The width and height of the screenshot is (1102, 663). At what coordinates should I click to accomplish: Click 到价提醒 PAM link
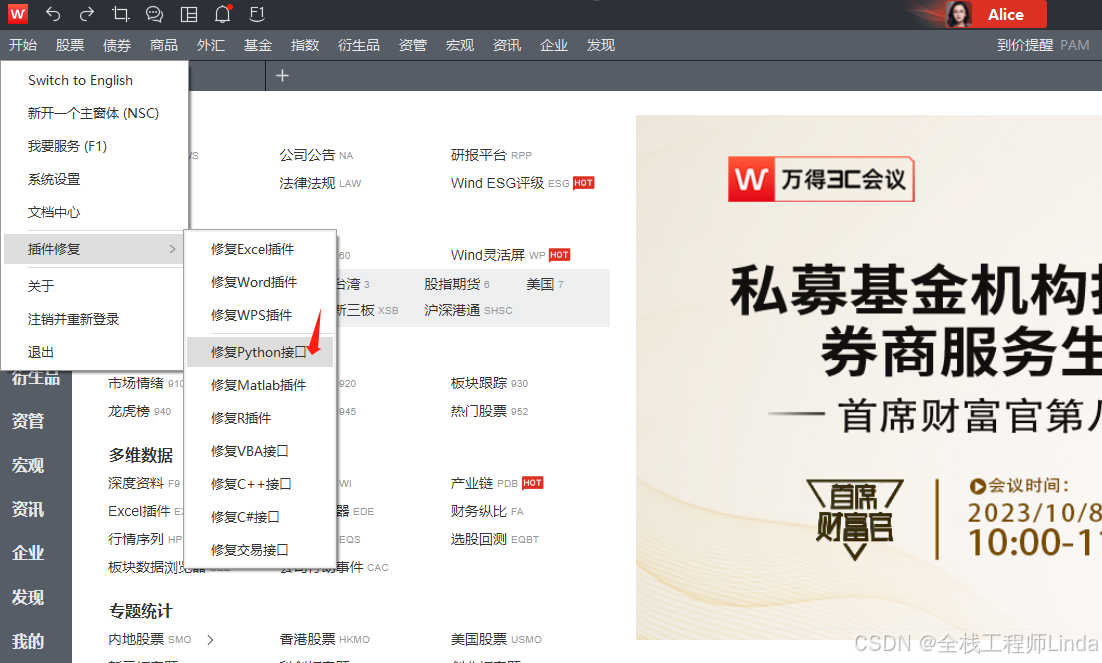pyautogui.click(x=1043, y=45)
